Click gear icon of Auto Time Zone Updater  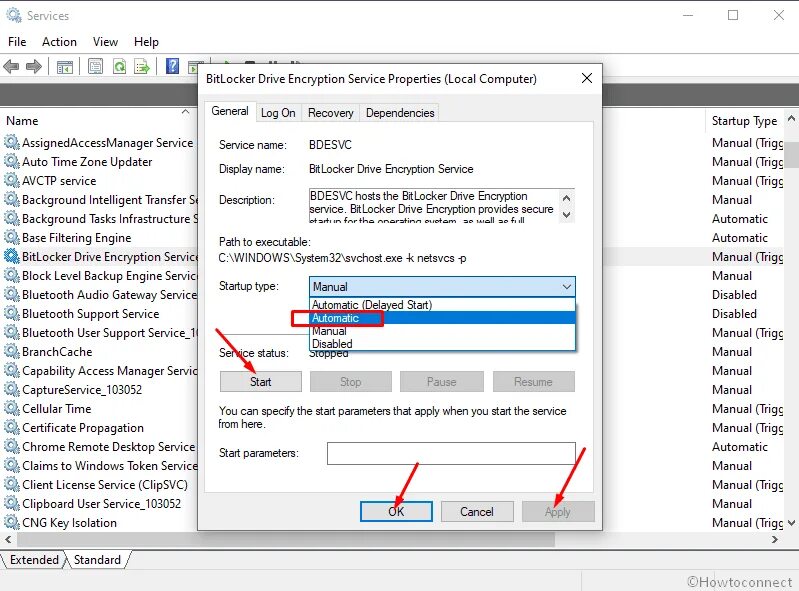pos(12,162)
